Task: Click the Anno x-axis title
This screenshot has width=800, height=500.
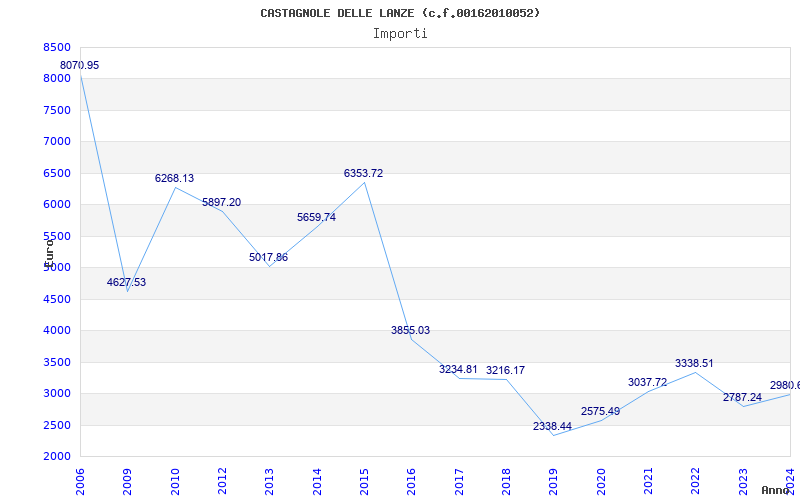Action: click(775, 490)
